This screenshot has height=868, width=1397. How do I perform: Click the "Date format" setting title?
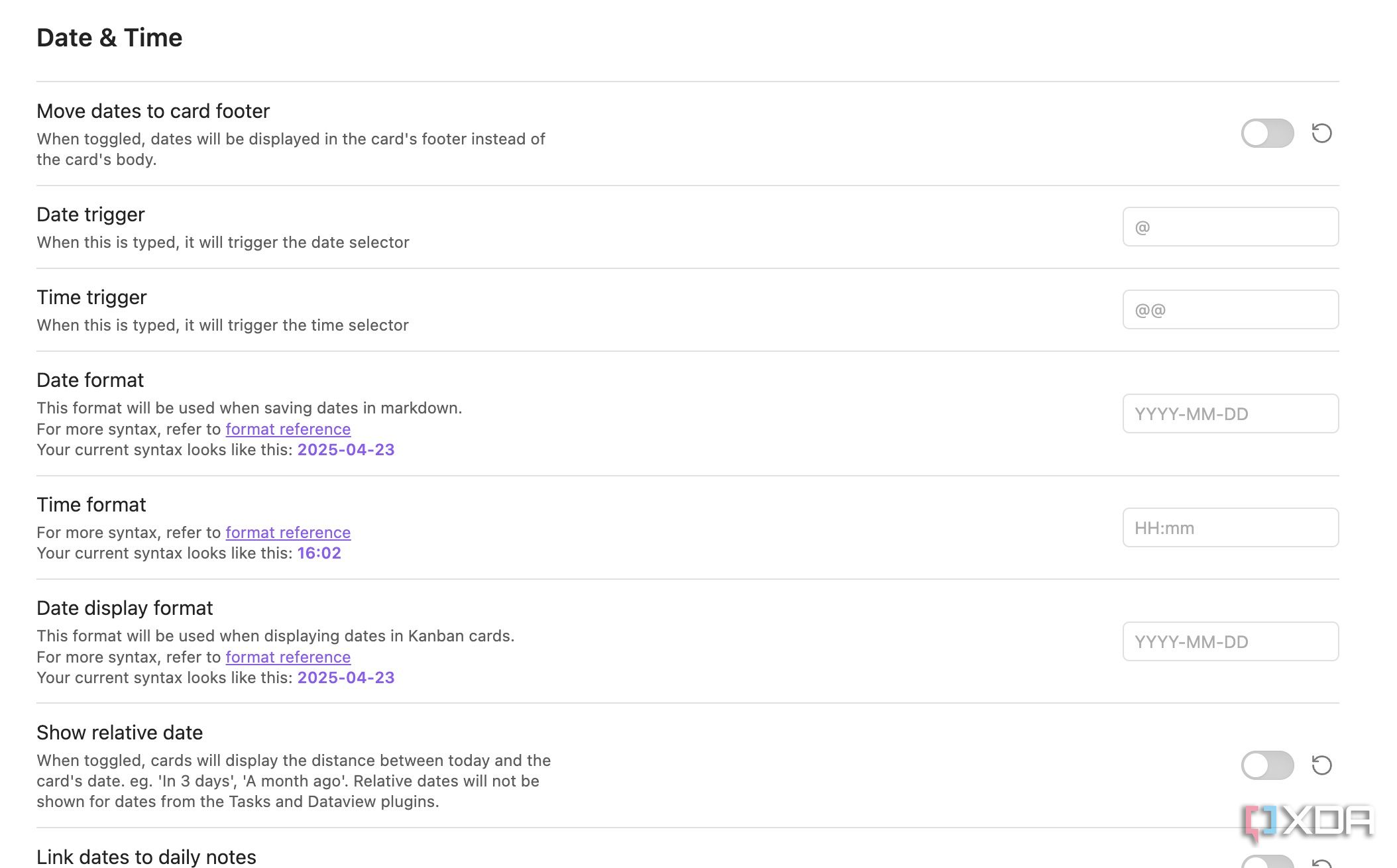coord(90,380)
